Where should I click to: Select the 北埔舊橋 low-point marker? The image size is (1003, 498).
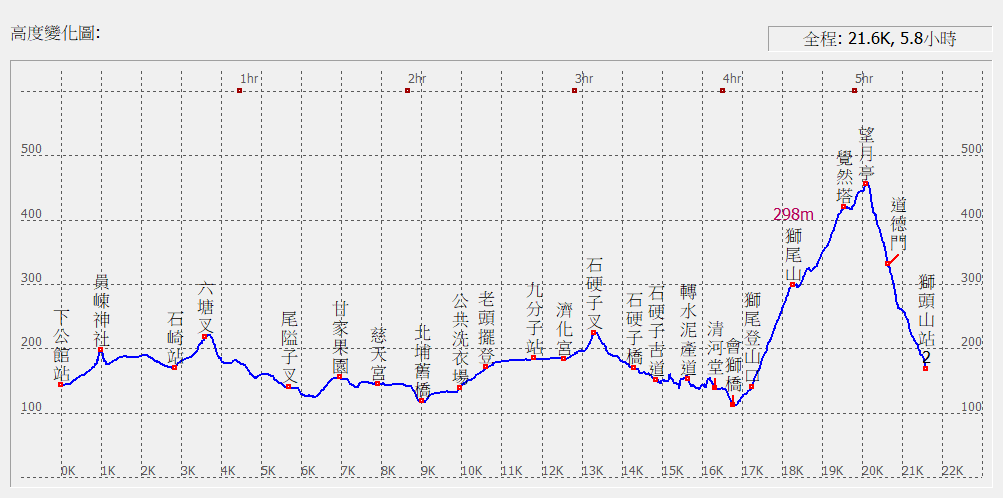(422, 400)
